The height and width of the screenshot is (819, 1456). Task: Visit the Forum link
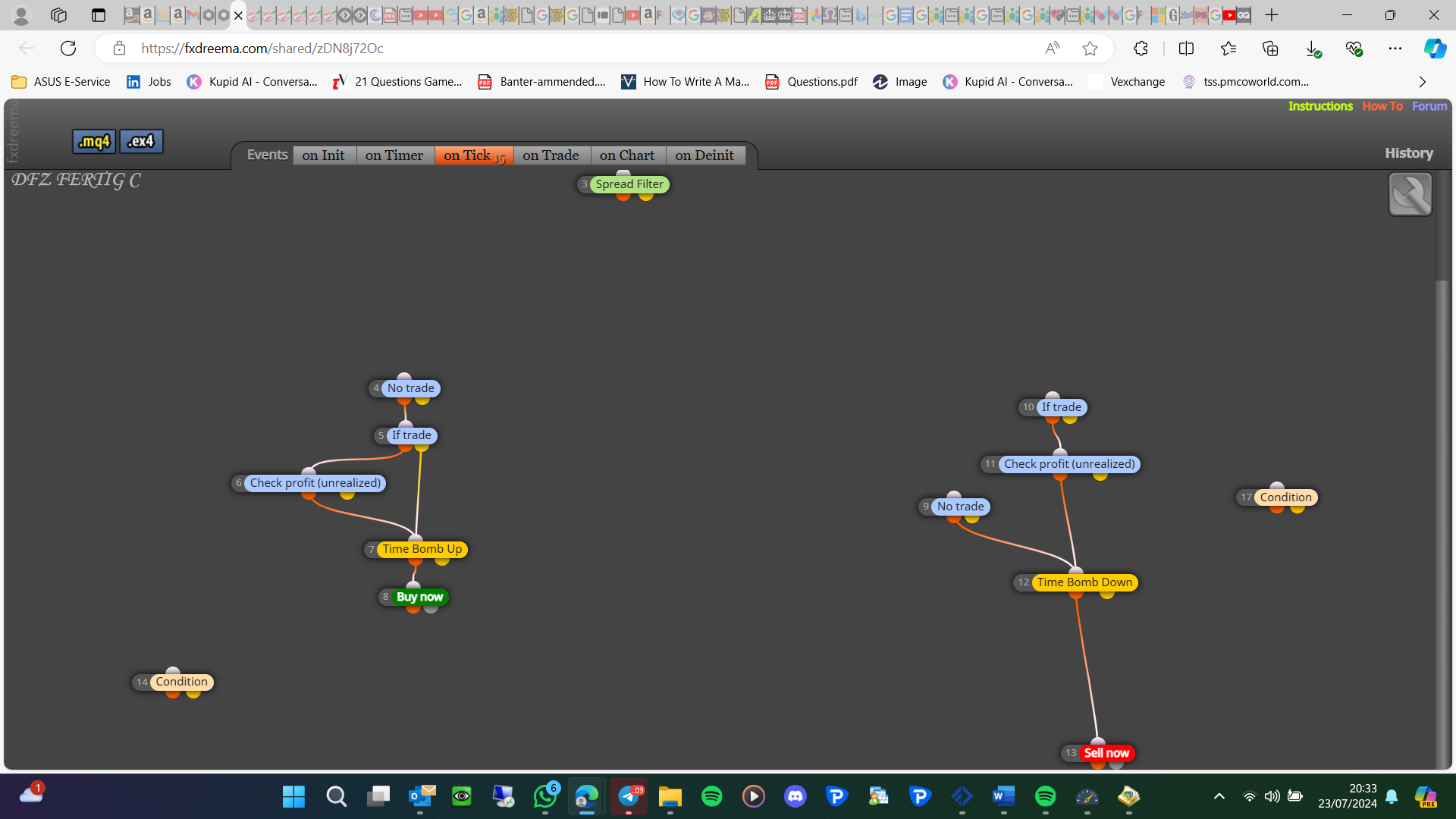point(1429,106)
